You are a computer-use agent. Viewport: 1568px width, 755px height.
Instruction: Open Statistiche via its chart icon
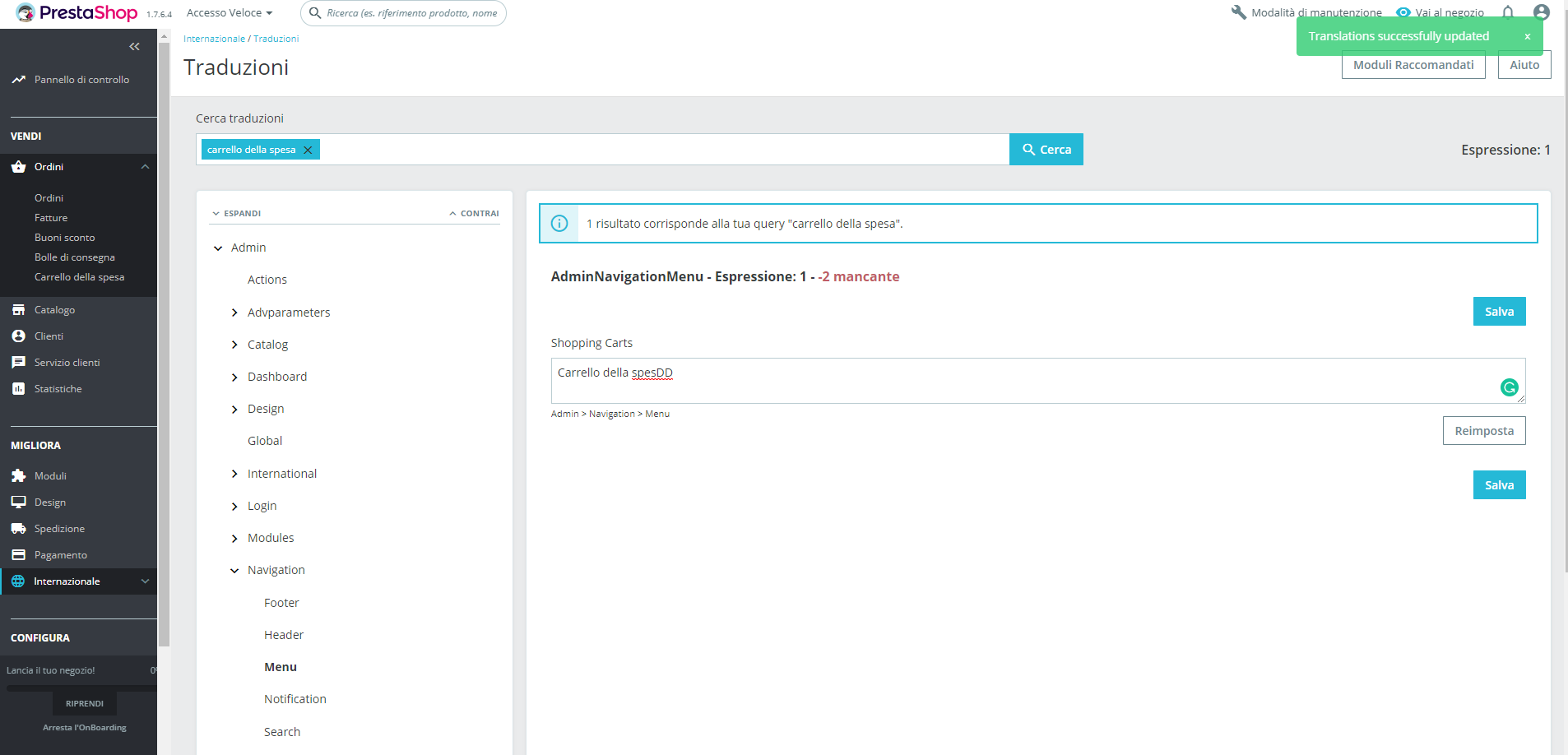(19, 388)
